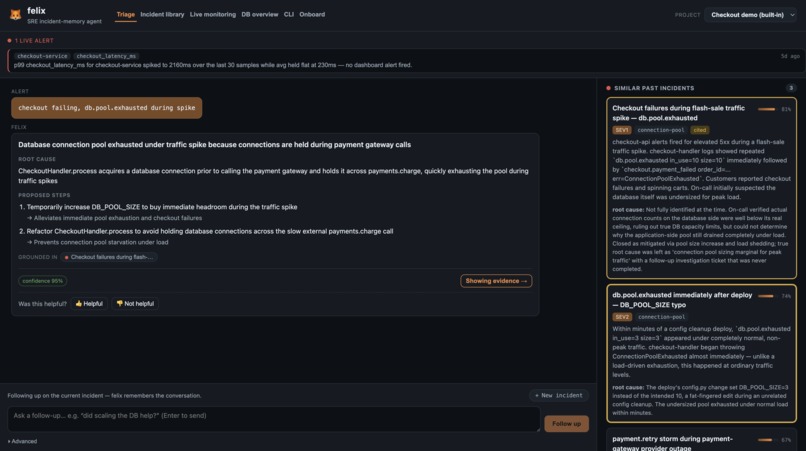
Task: Click the felix fox logo icon
Action: (x=15, y=15)
